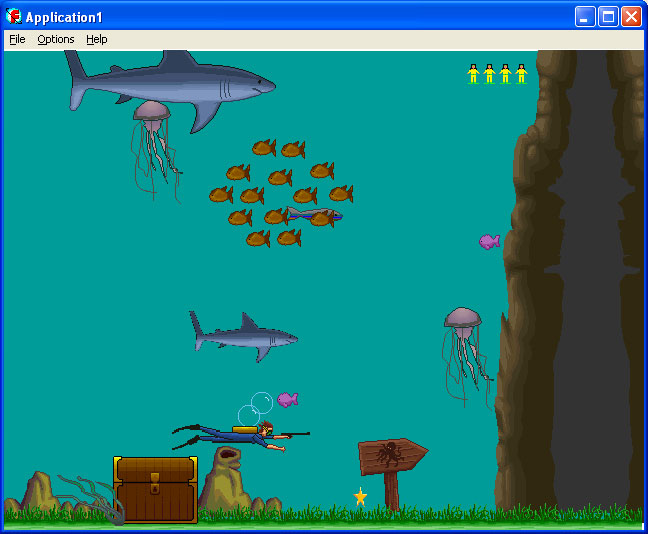Open the Help menu
648x534 pixels.
click(x=96, y=39)
